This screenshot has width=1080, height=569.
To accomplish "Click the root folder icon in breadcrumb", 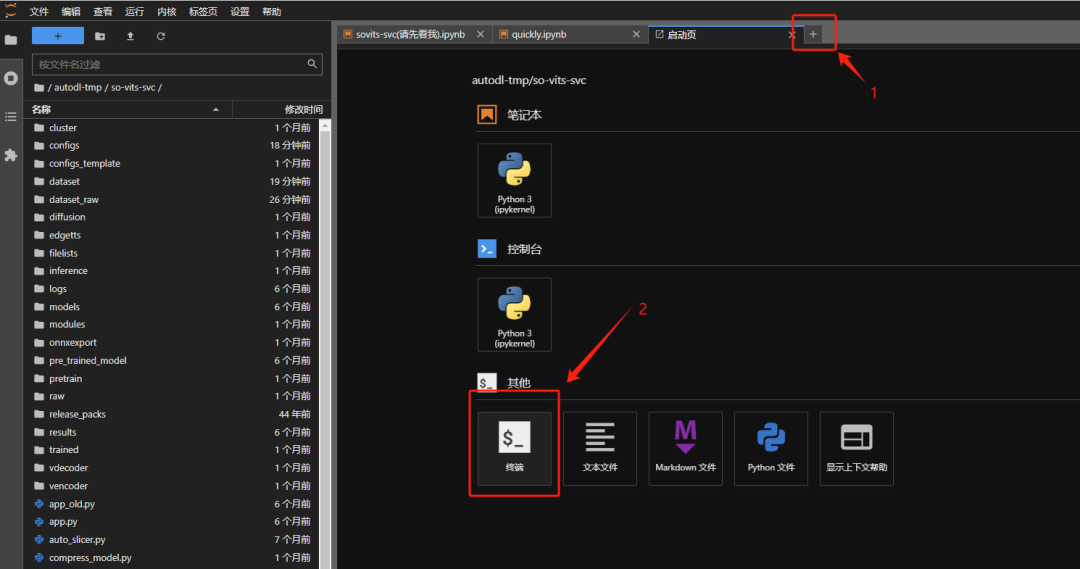I will coord(39,87).
